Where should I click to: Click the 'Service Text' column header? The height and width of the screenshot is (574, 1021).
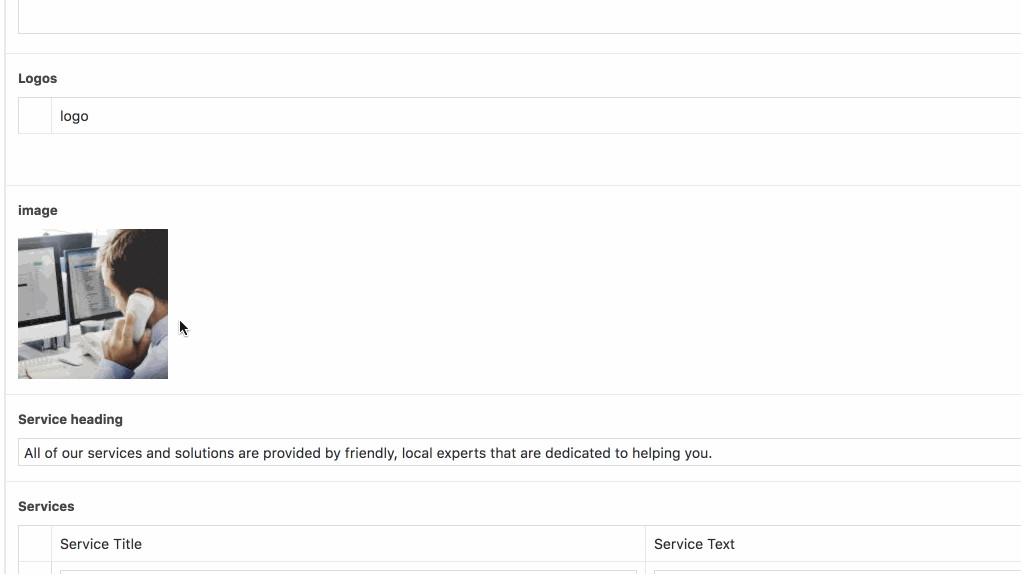point(694,544)
